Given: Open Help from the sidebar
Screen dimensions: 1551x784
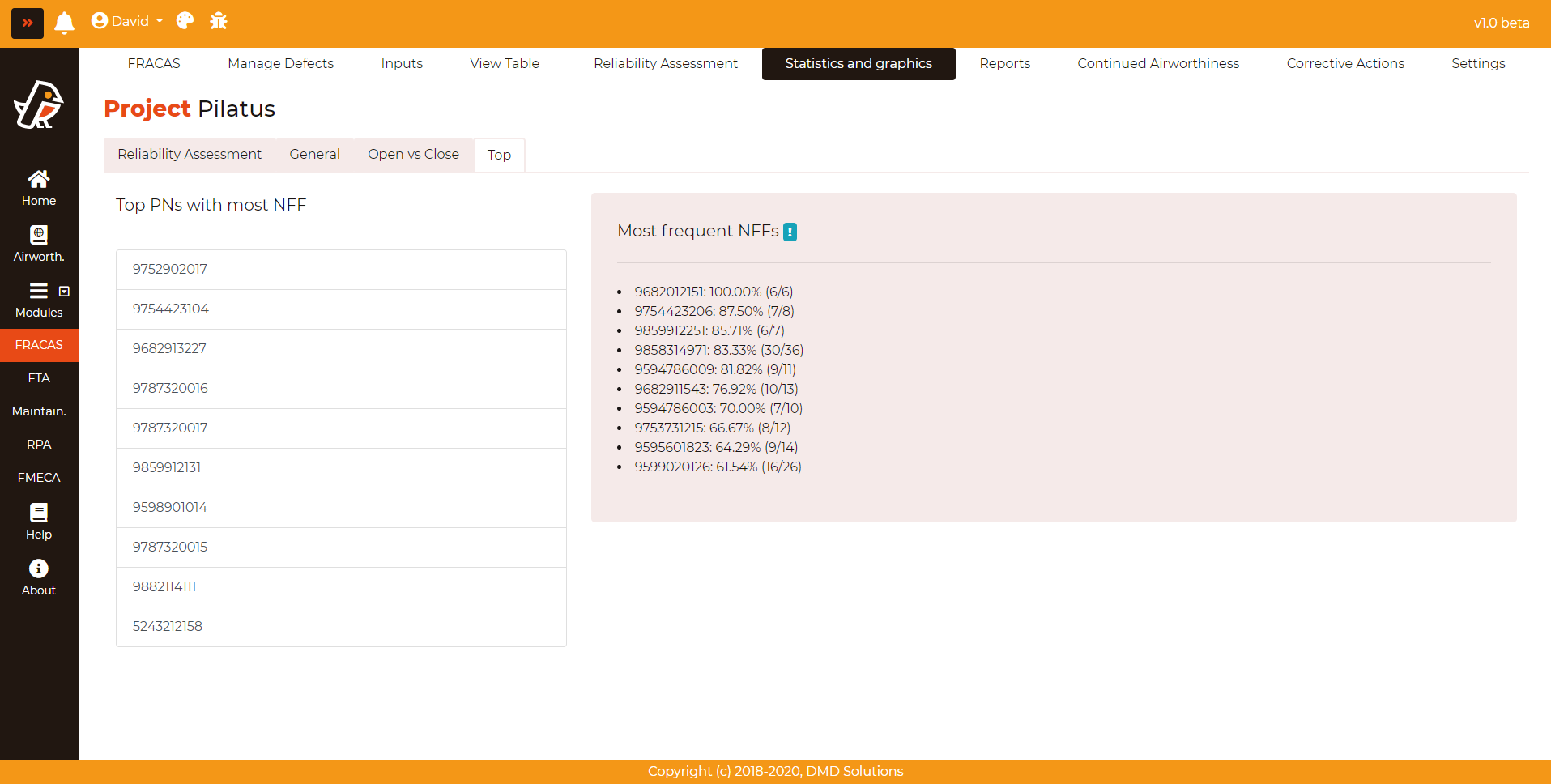Looking at the screenshot, I should 39,522.
